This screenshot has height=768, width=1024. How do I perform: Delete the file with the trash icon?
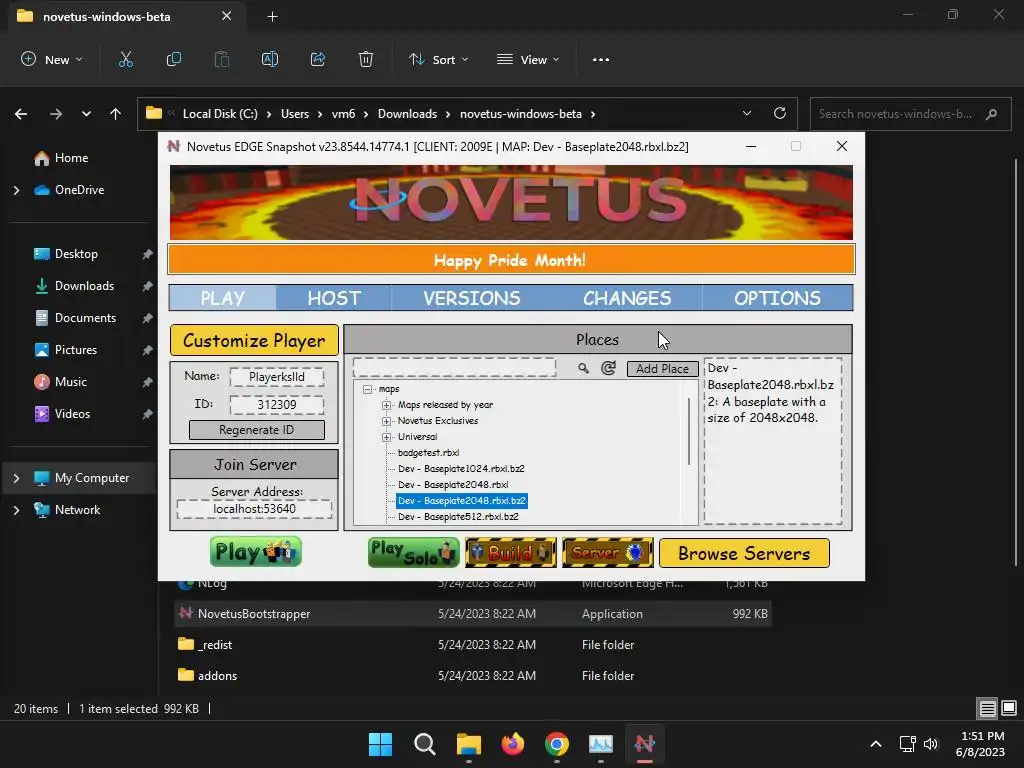(366, 59)
